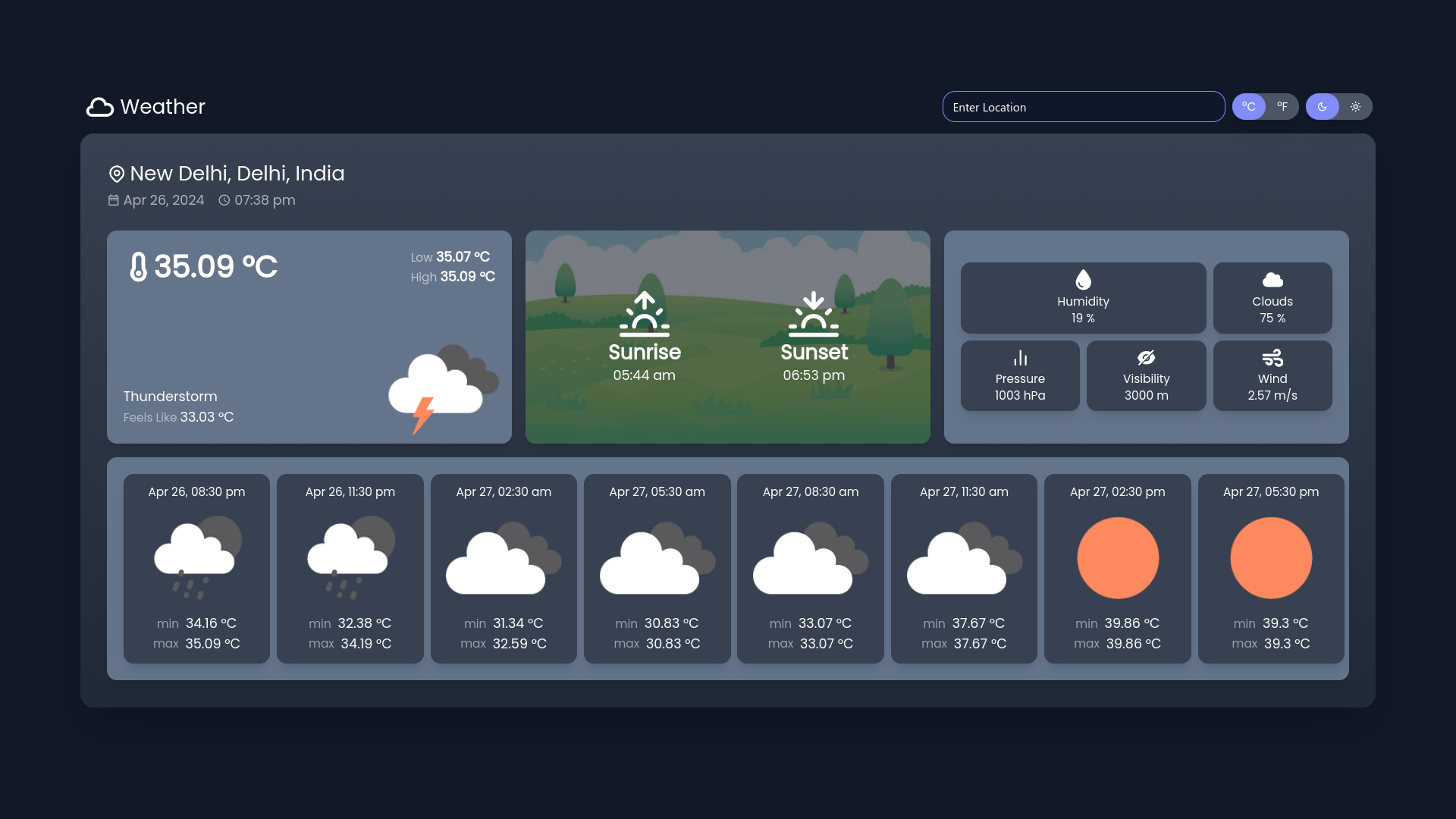
Task: Click the Enter Location search field
Action: (1083, 107)
